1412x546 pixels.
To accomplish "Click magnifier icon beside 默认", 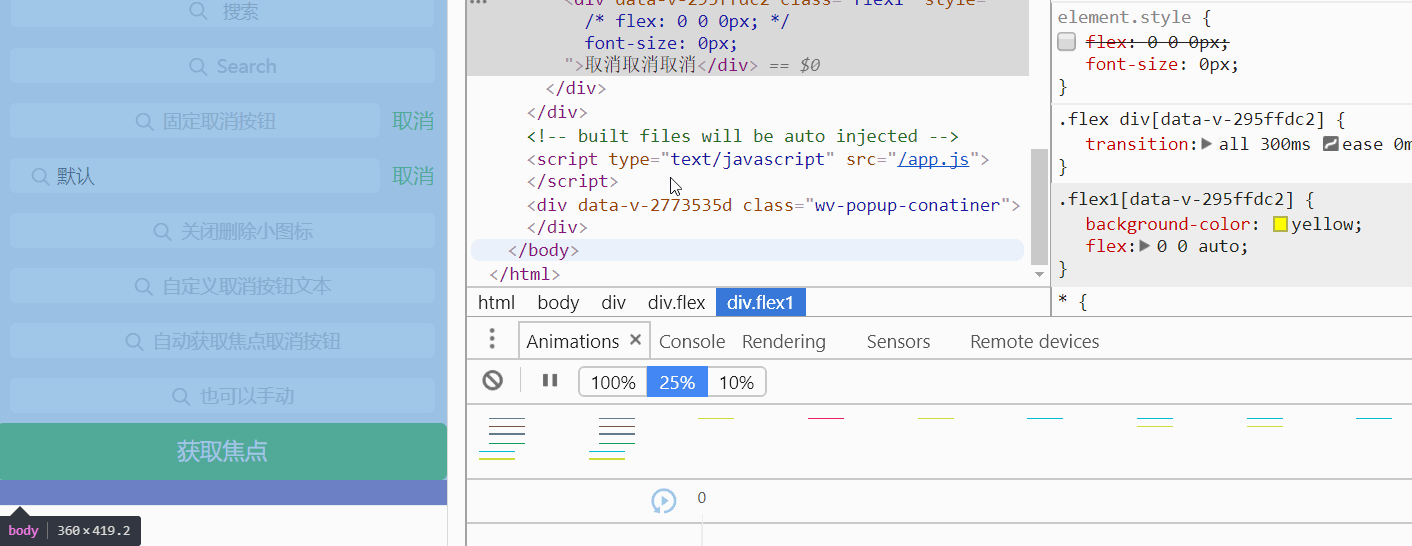I will (x=40, y=176).
